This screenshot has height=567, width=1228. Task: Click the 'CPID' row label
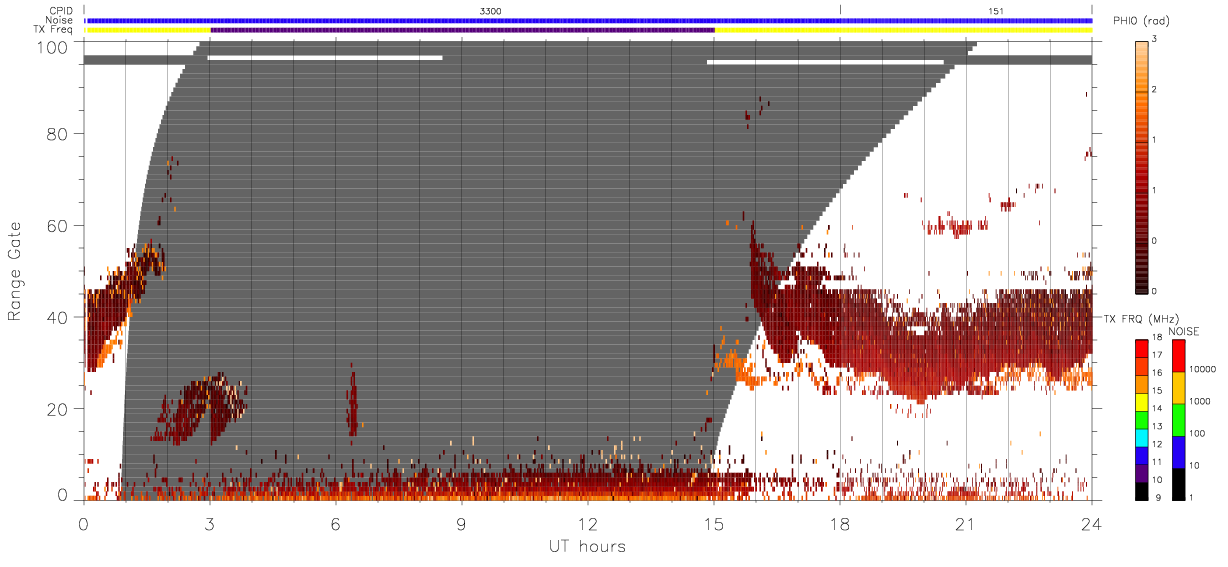point(62,10)
